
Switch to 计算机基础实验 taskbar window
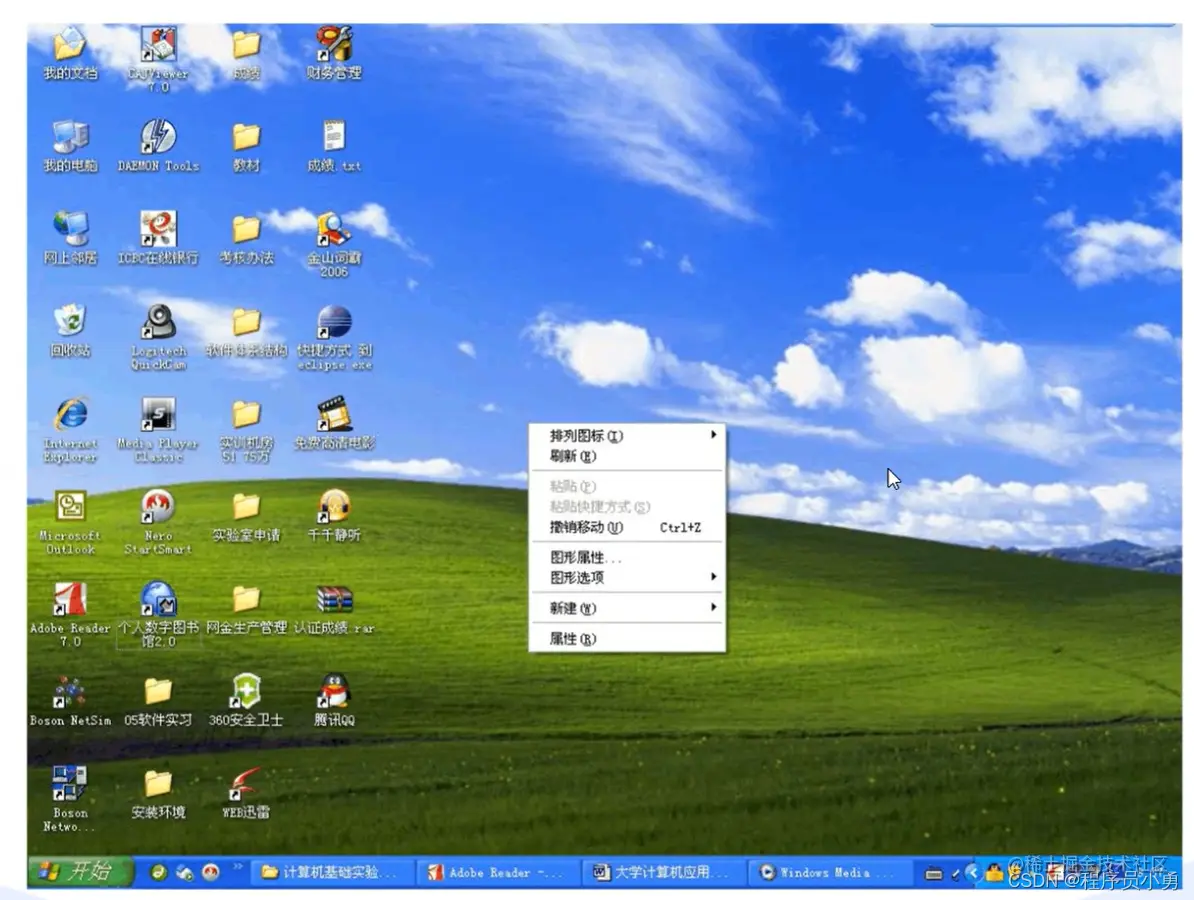(332, 872)
